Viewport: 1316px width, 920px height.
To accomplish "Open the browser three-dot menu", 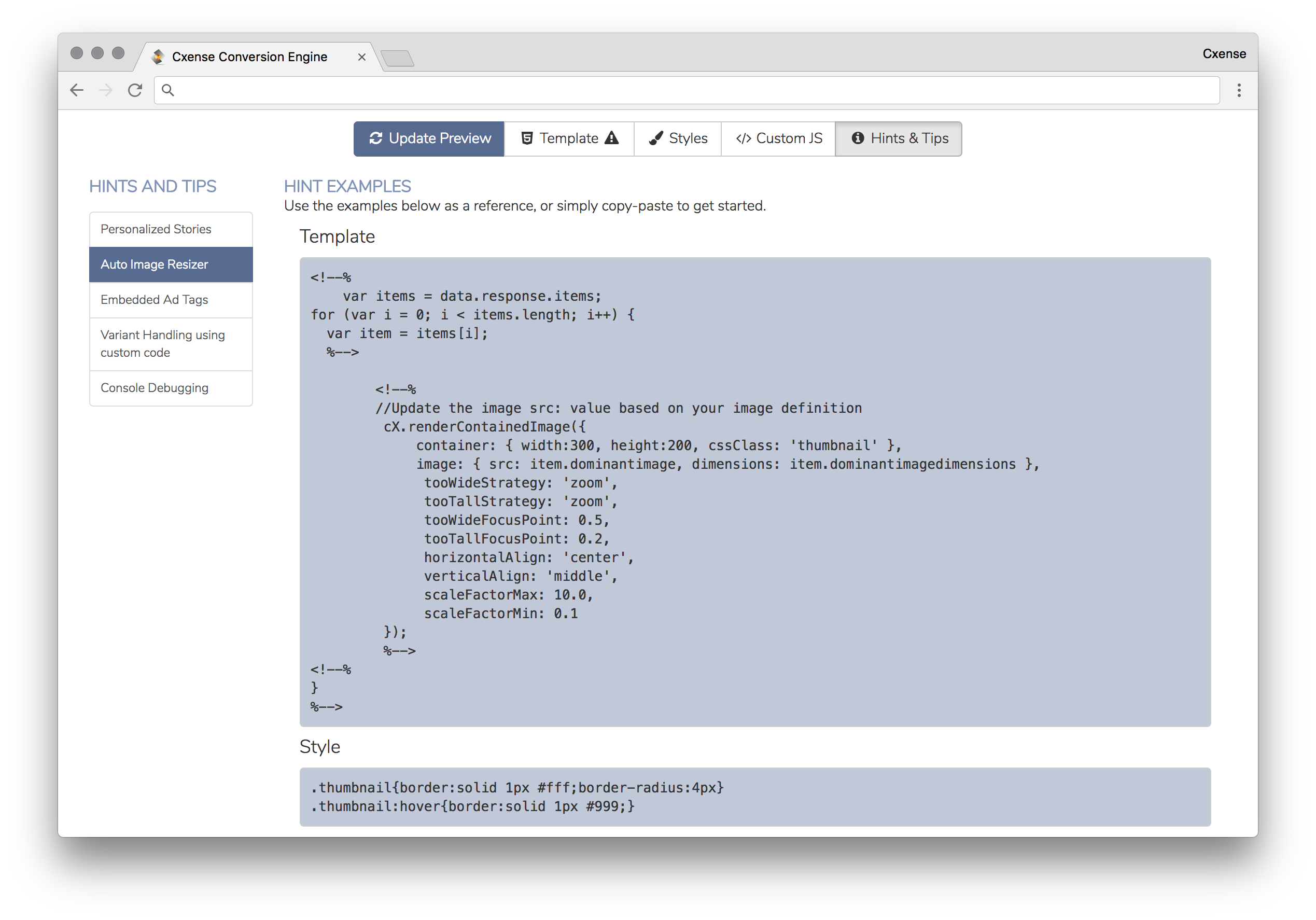I will pos(1239,90).
